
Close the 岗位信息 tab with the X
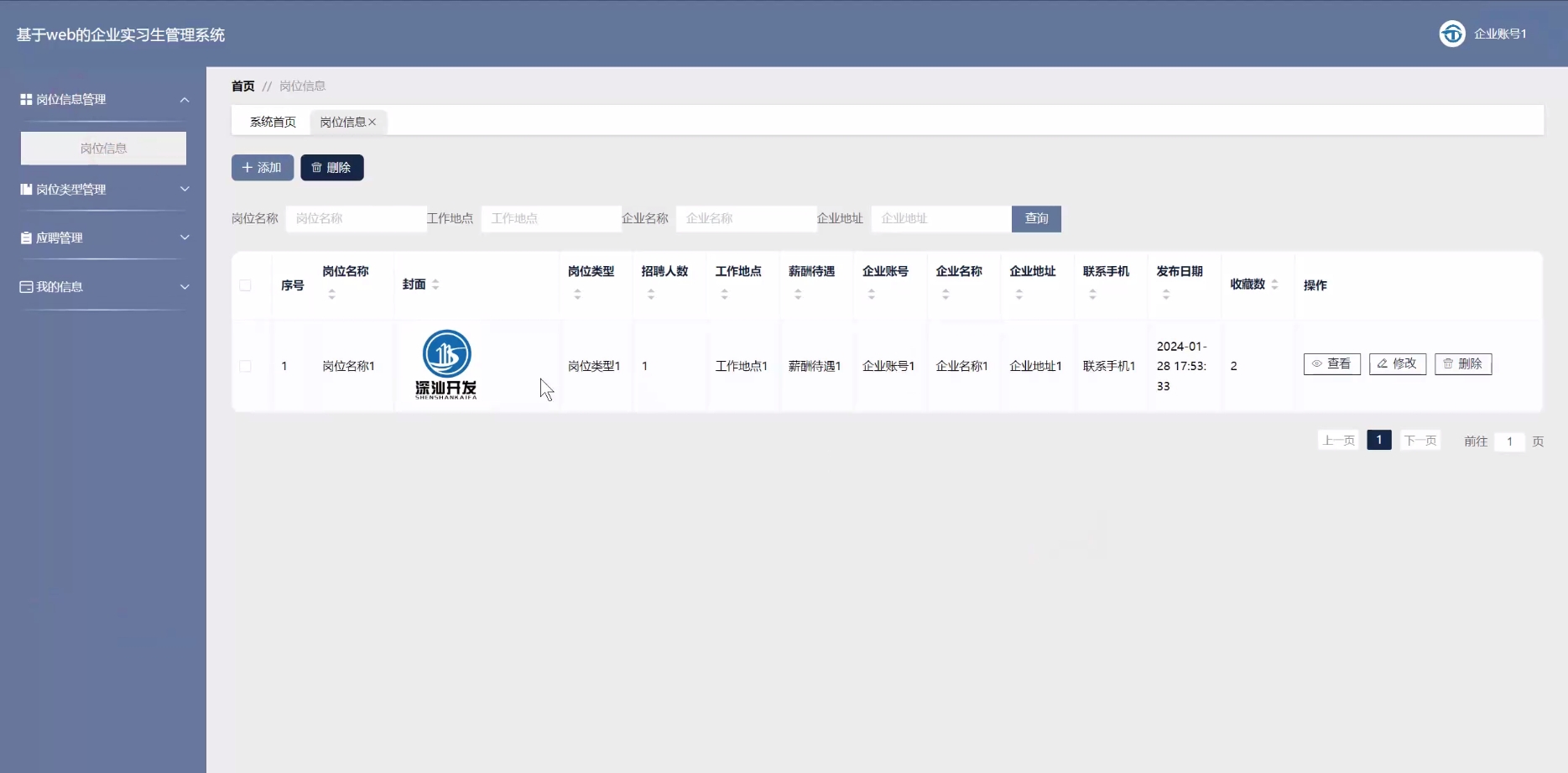pos(372,123)
